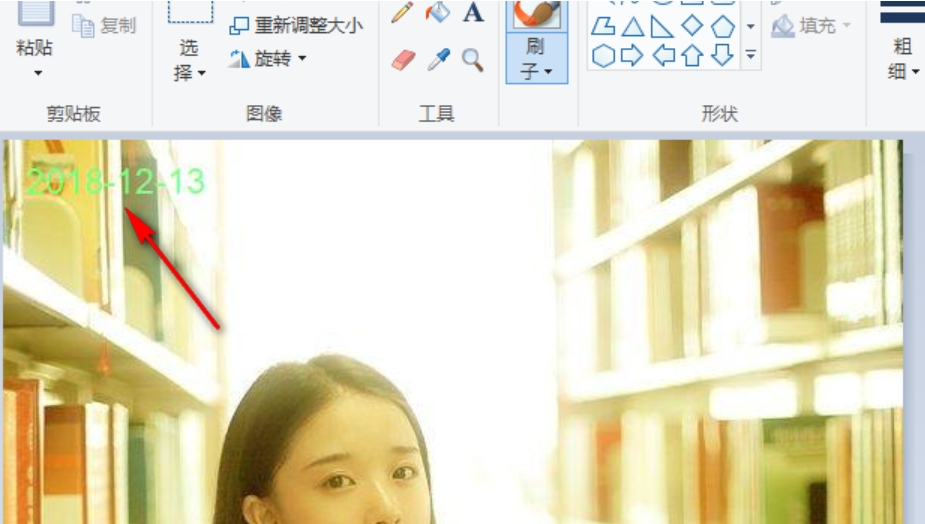Choose the Pentagon shape
The height and width of the screenshot is (524, 925).
pos(723,27)
